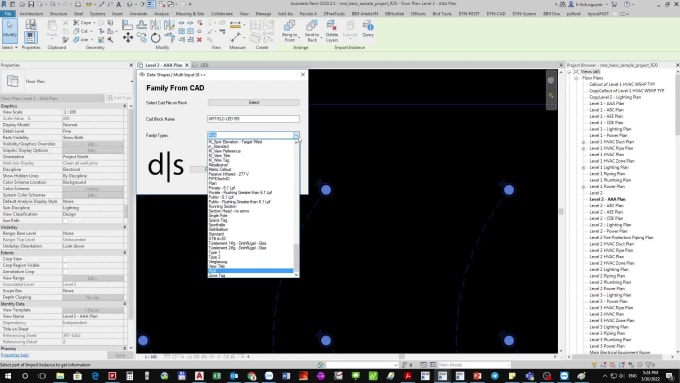
Task: Check the Annotation Crop checkbox
Action: click(x=65, y=272)
